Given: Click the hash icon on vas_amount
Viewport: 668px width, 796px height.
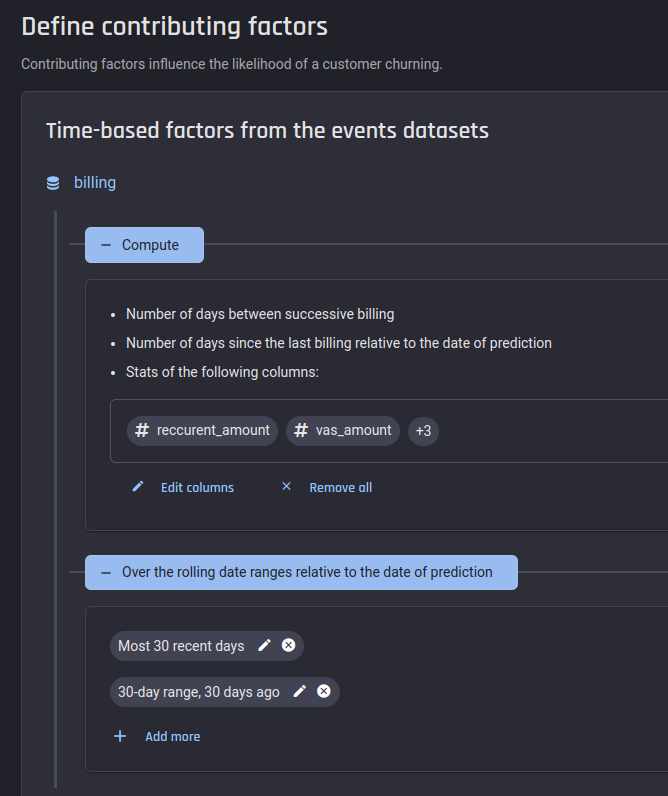Looking at the screenshot, I should coord(301,430).
